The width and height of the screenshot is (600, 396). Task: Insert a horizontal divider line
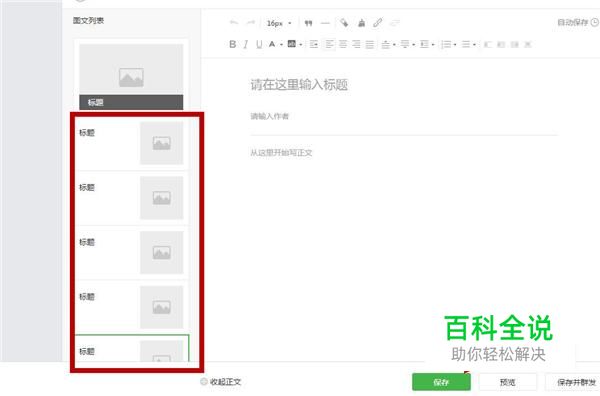coord(325,23)
